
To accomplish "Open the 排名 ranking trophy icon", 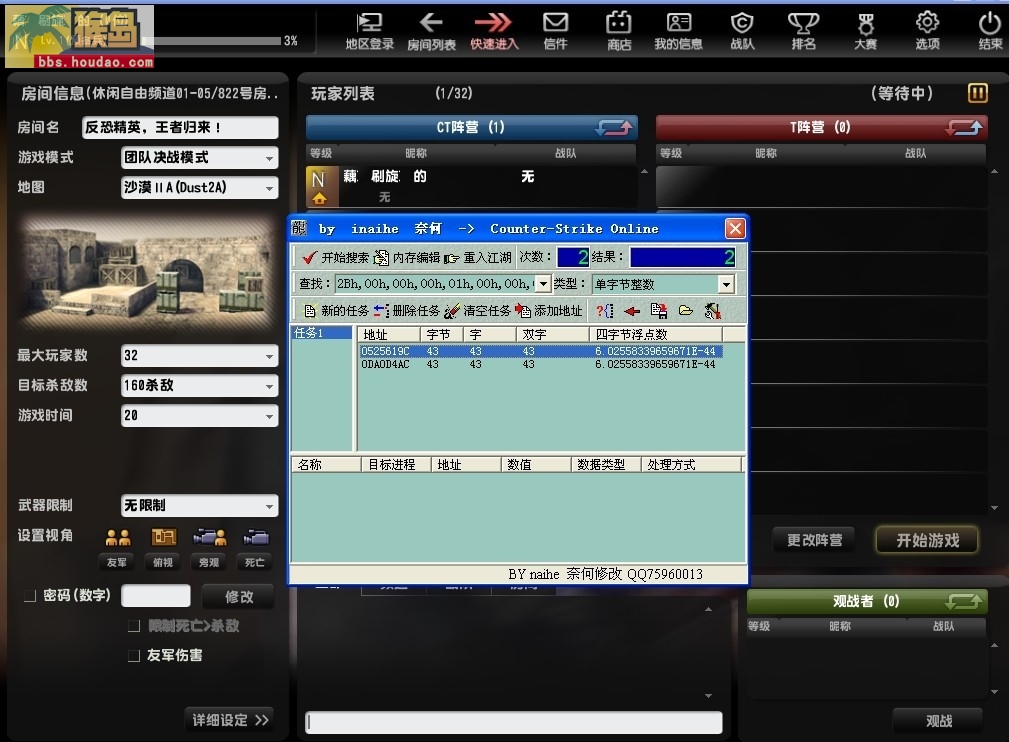I will pyautogui.click(x=803, y=31).
